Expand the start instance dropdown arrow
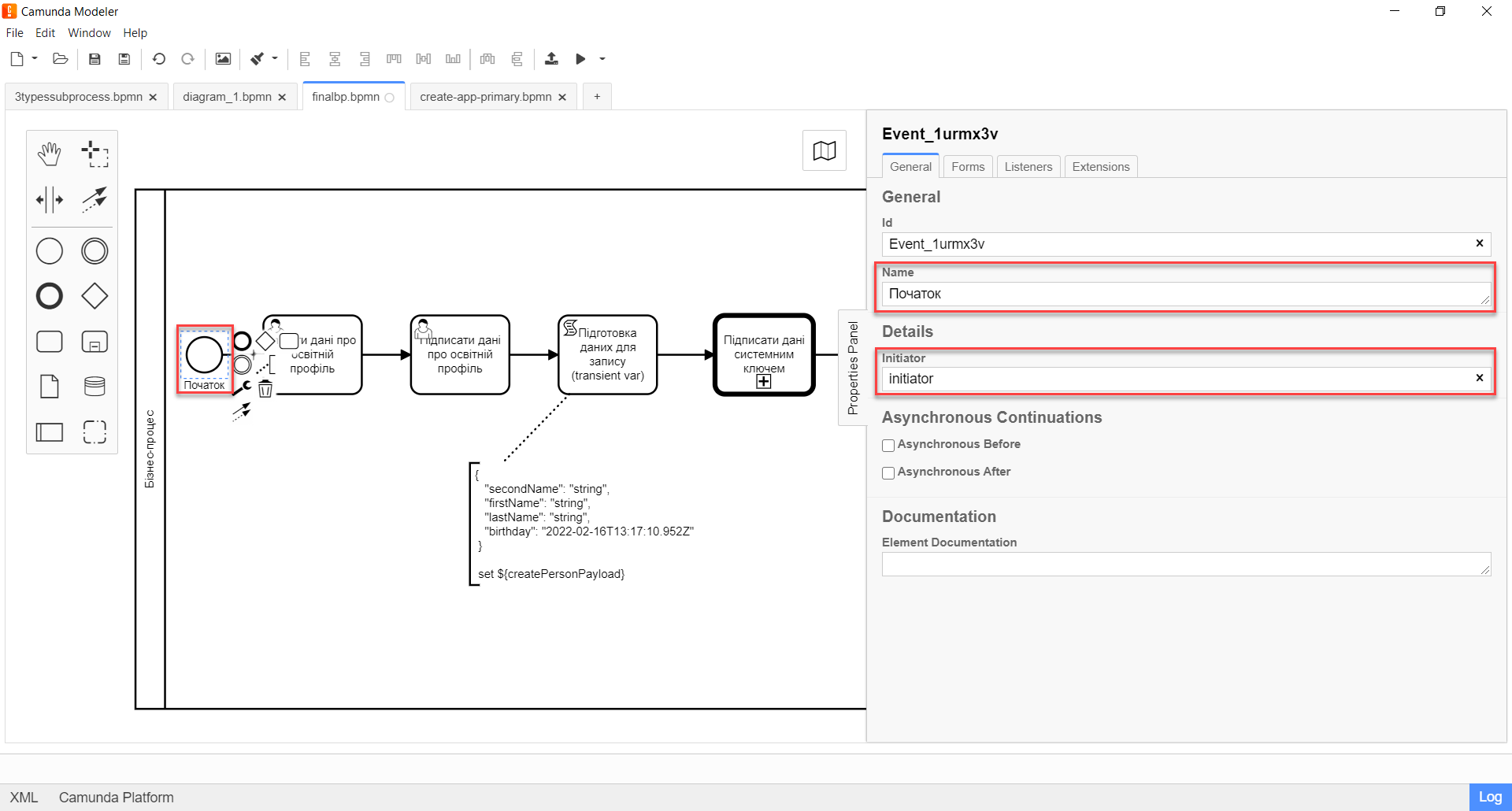Screen dimensions: 1512x811 point(602,59)
